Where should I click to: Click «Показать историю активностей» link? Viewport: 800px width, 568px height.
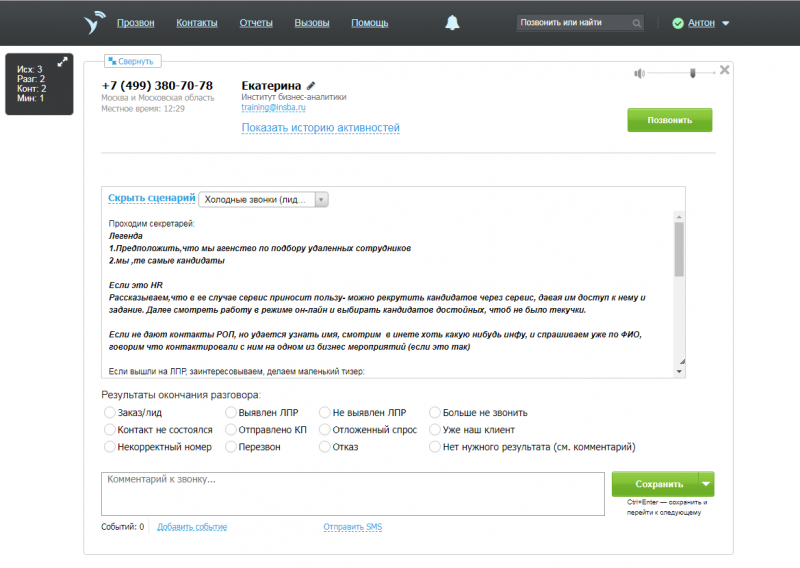pyautogui.click(x=320, y=128)
